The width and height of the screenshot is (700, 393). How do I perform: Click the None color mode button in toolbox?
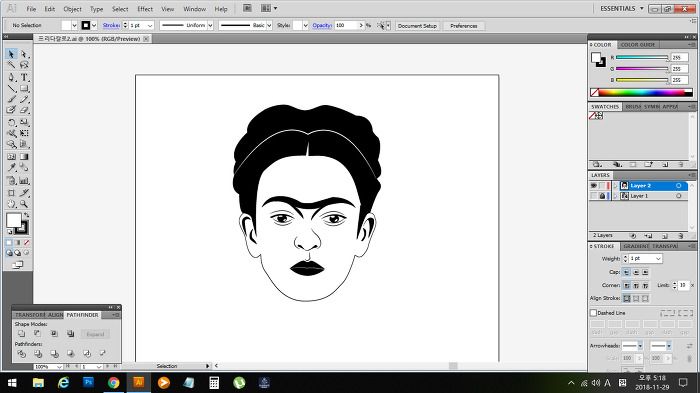[x=26, y=242]
